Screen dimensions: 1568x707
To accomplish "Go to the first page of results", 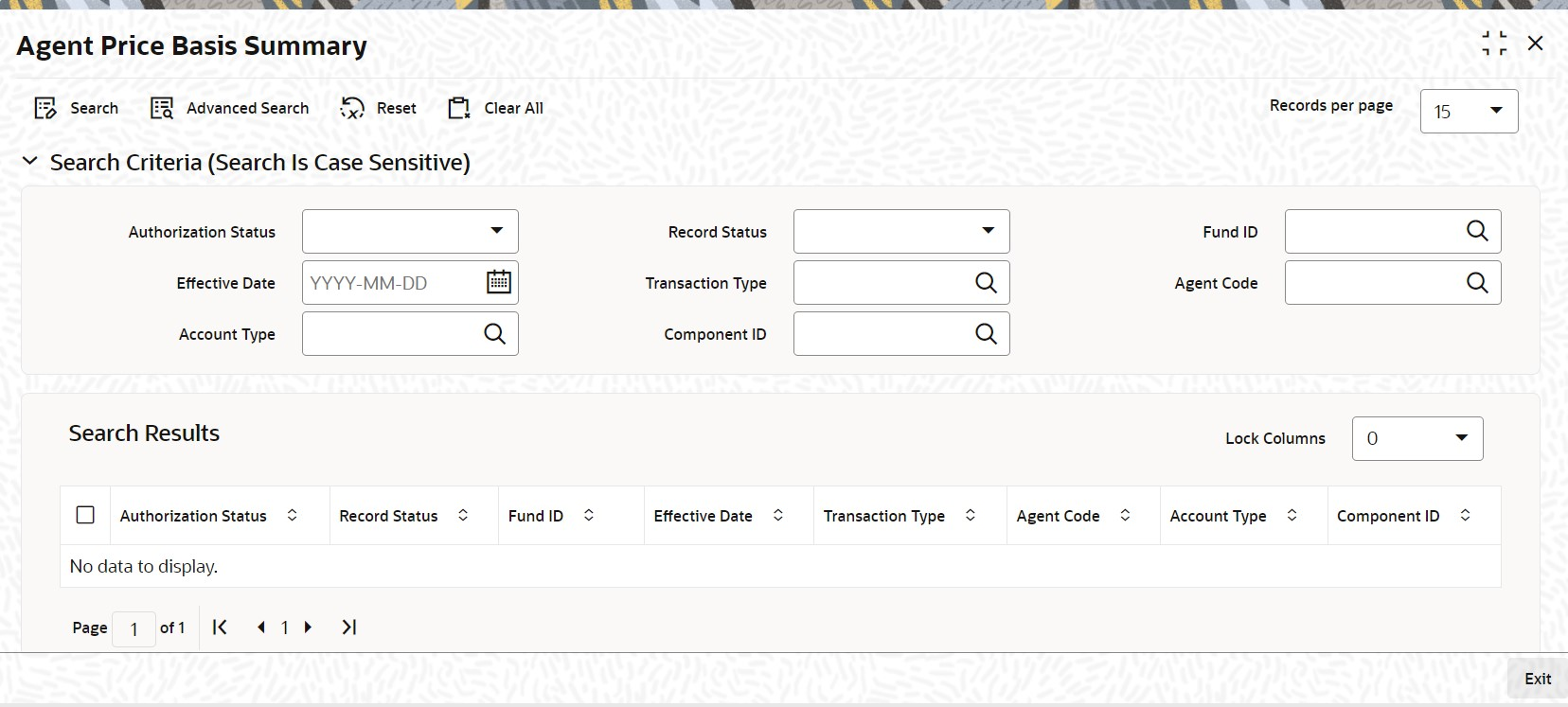I will pyautogui.click(x=220, y=627).
